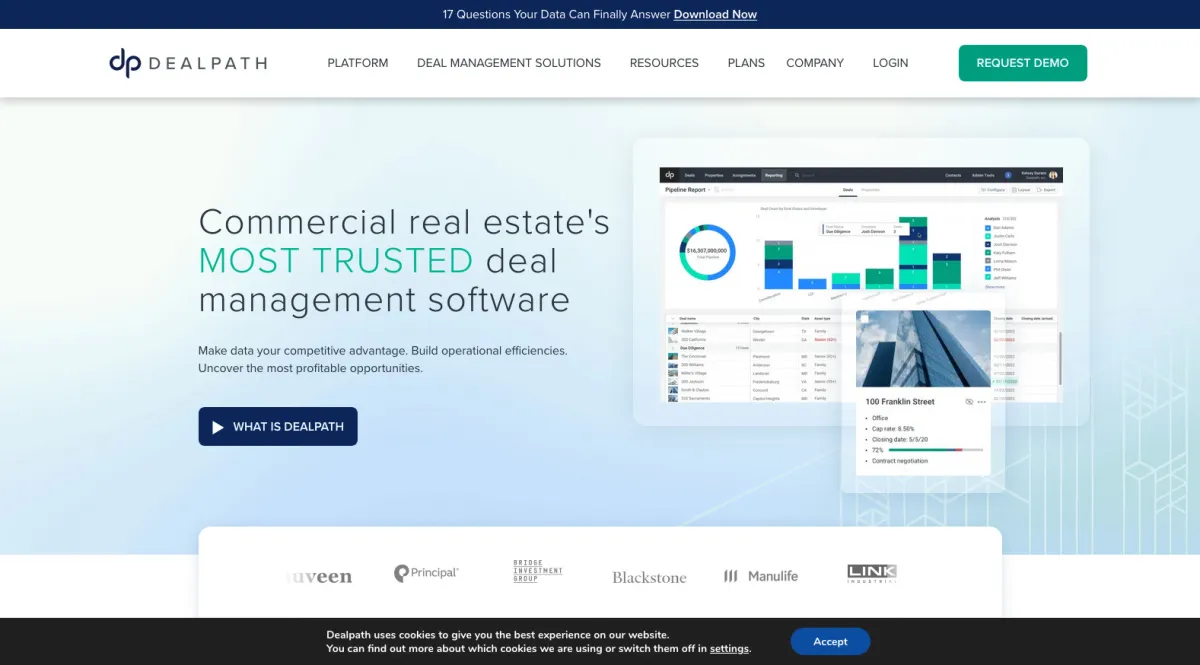The height and width of the screenshot is (665, 1200).
Task: Click the deals table vertical scrollbar
Action: point(1060,357)
